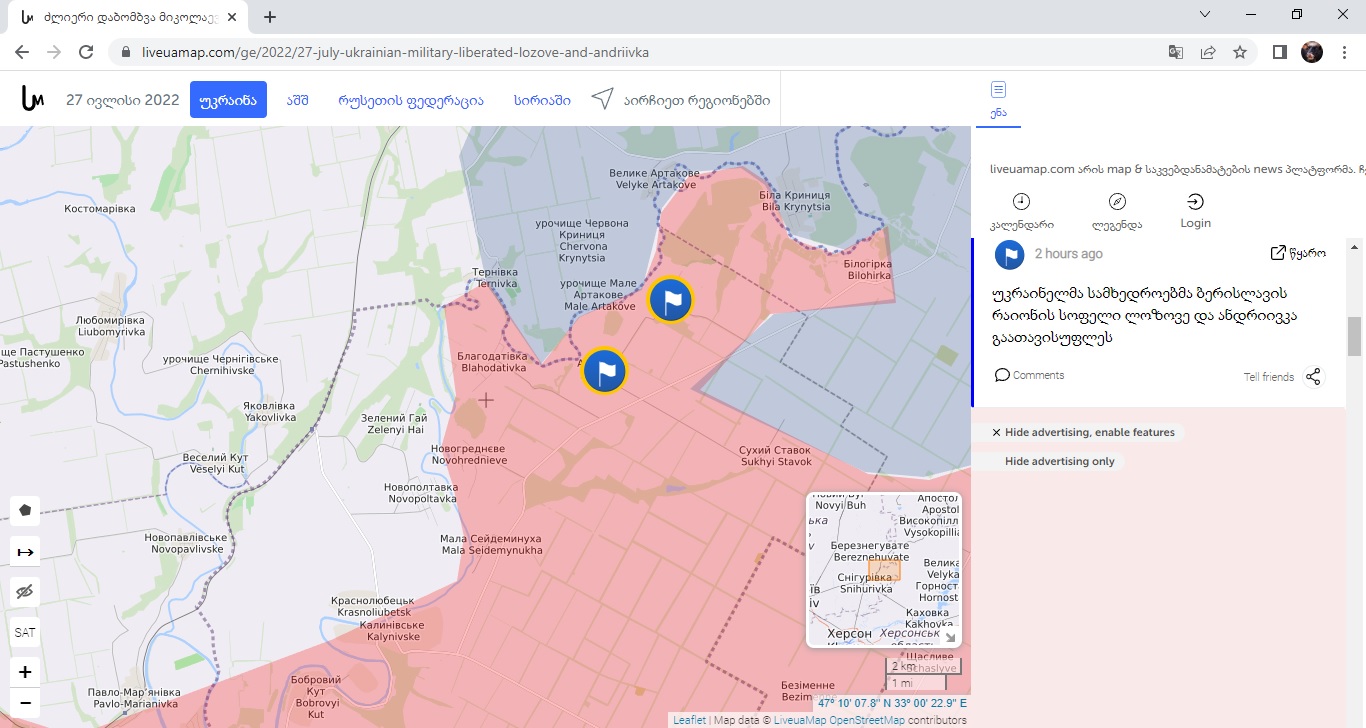Click Hide advertising, enable features

1081,433
